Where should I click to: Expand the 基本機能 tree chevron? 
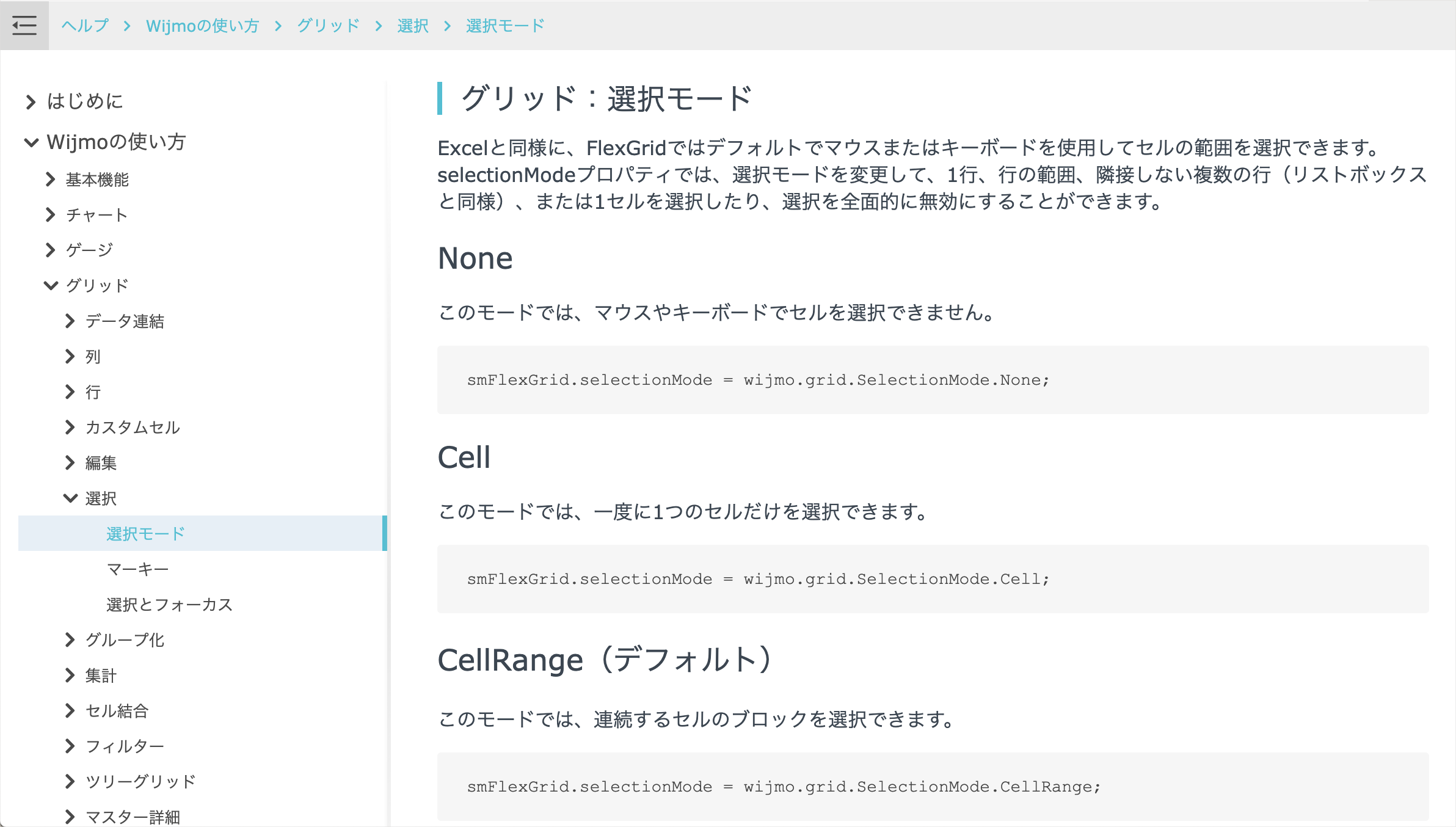click(x=51, y=180)
